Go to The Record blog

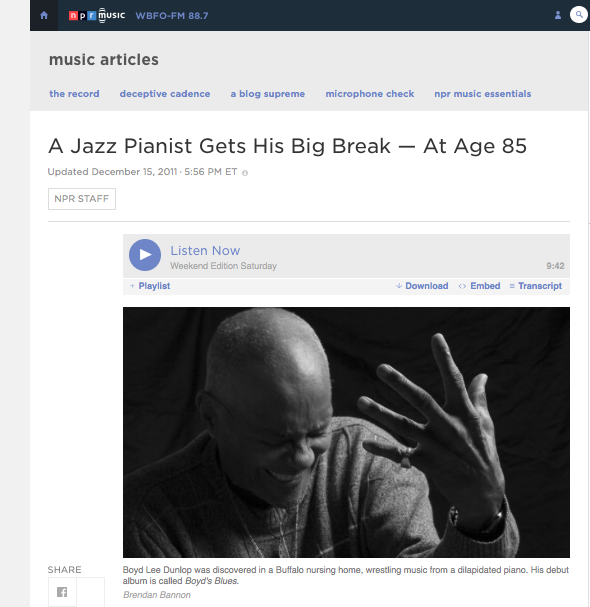tap(74, 94)
